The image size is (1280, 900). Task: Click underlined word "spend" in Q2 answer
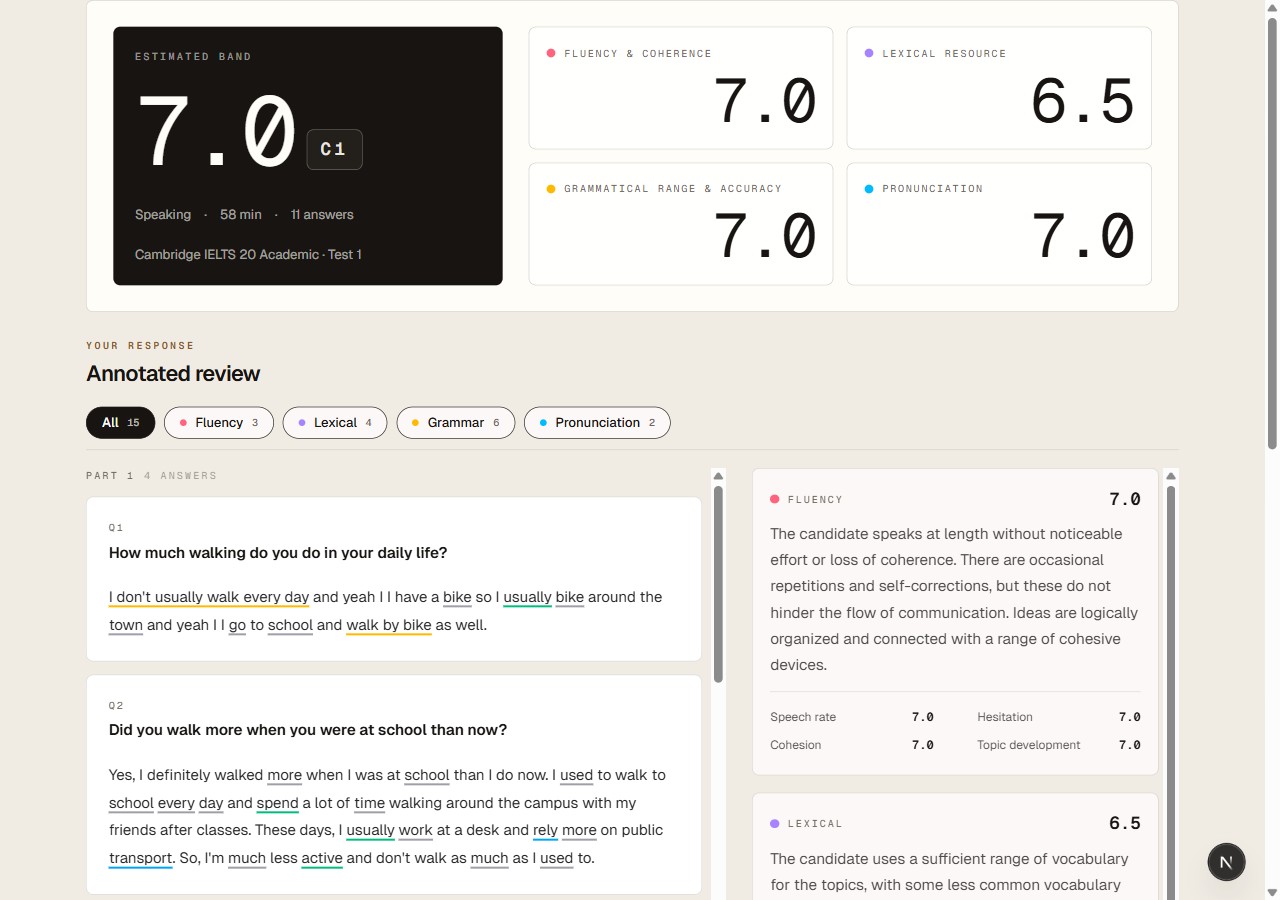pos(278,803)
